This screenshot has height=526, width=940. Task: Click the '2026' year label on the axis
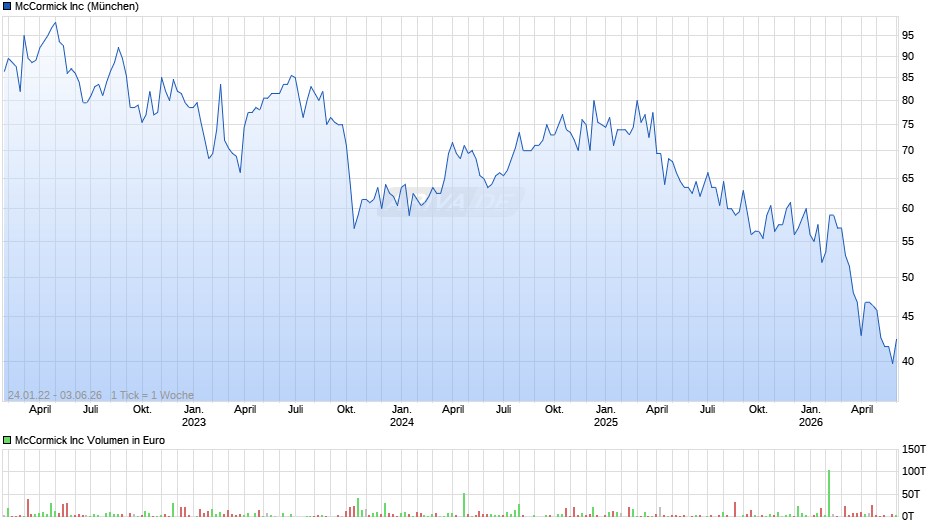click(811, 422)
